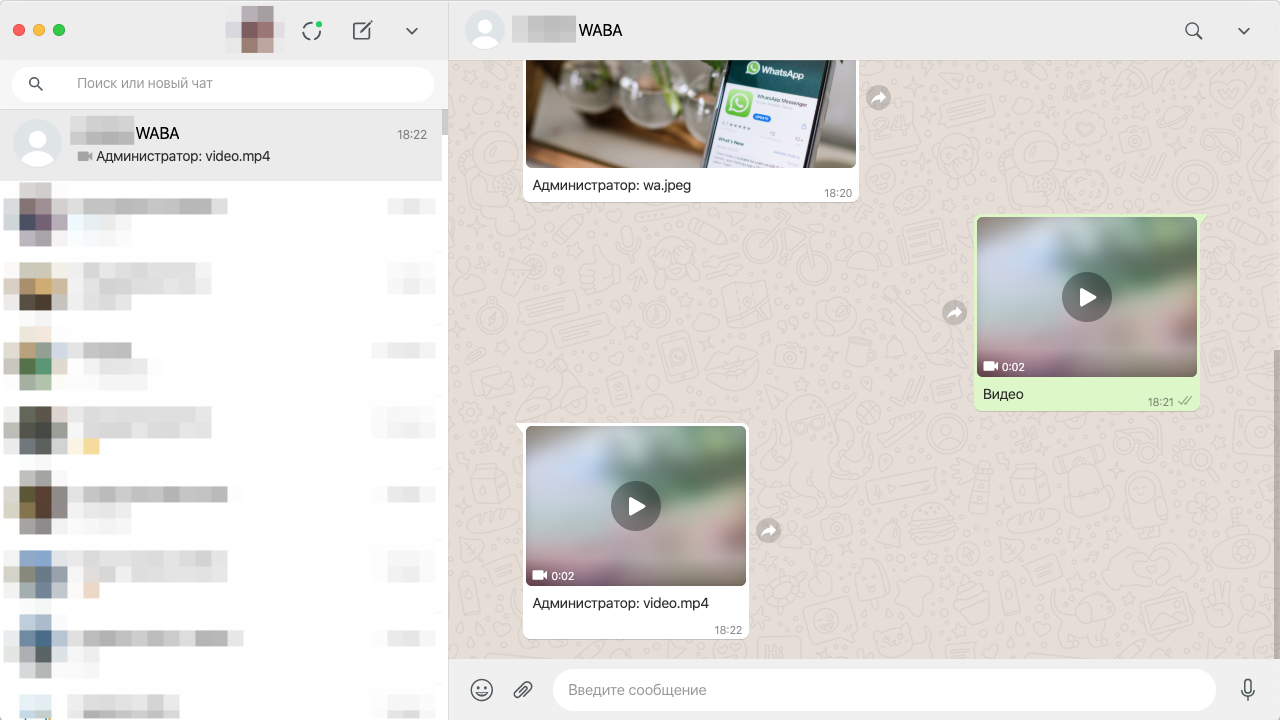Start a new chat with compose icon
The width and height of the screenshot is (1280, 720).
click(x=363, y=31)
